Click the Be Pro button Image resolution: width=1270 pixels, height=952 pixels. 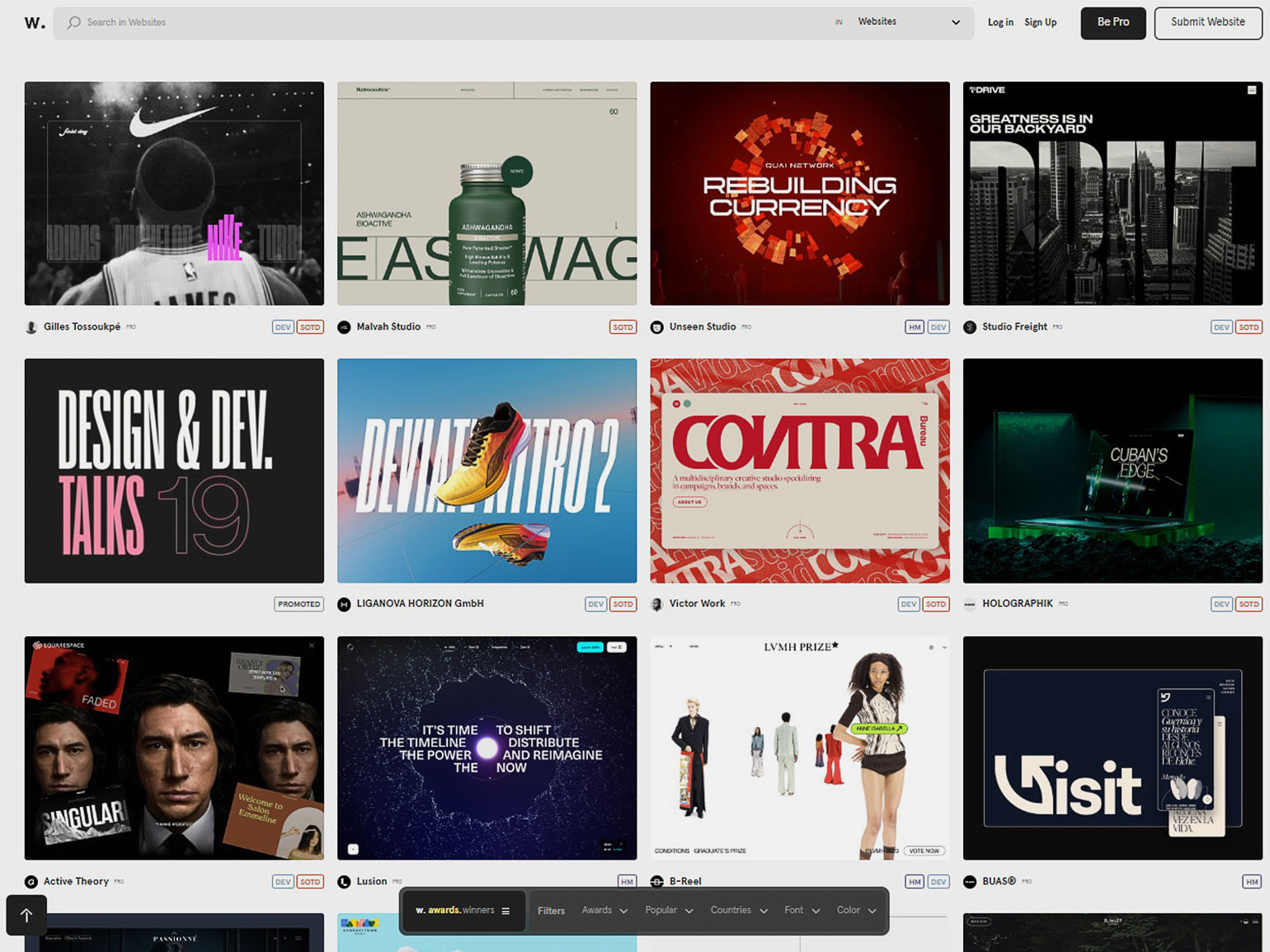pyautogui.click(x=1112, y=22)
